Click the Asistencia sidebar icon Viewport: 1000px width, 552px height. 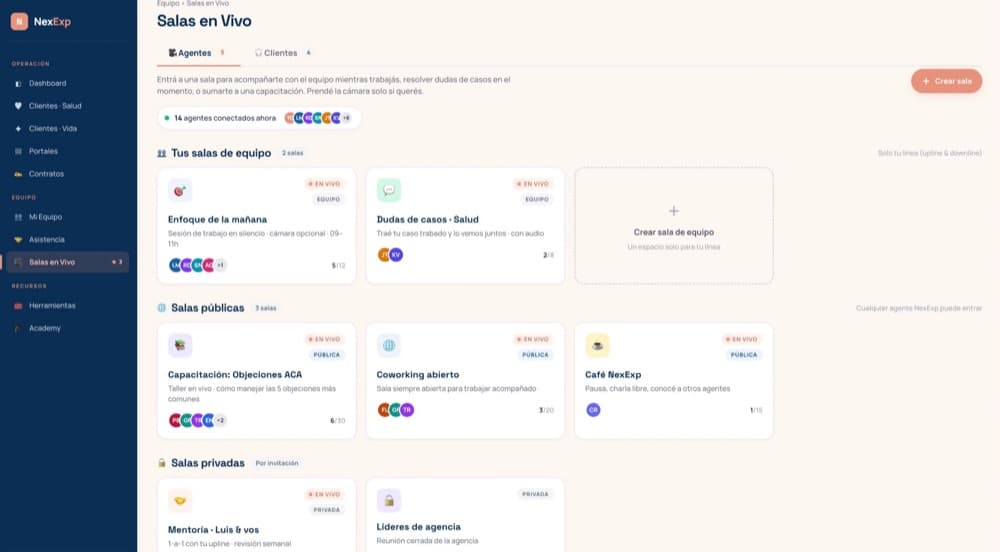point(18,240)
